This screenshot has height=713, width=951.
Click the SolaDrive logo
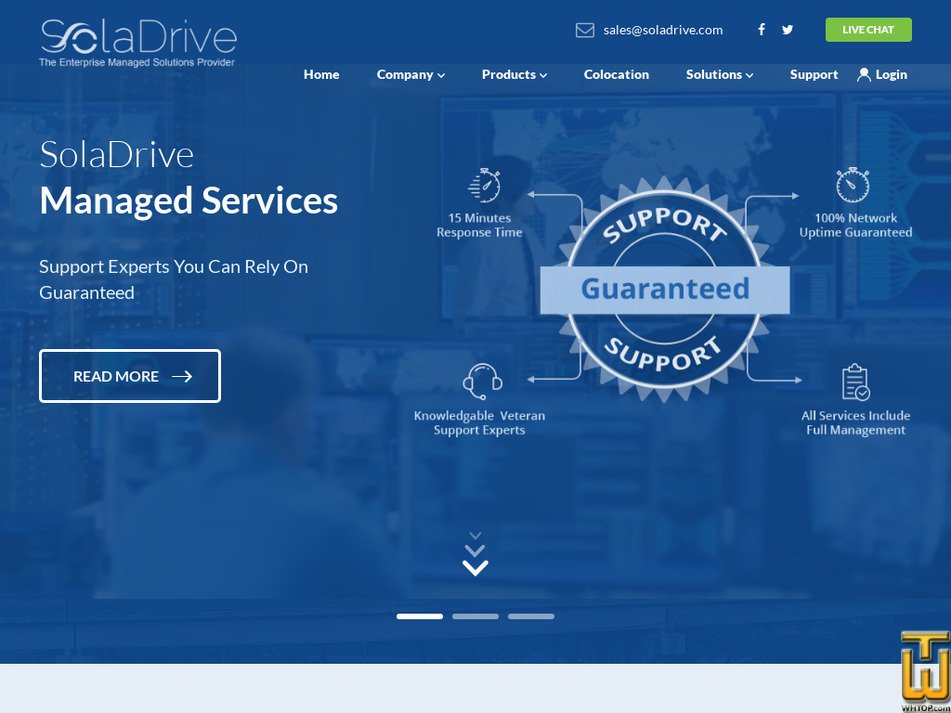tap(138, 43)
